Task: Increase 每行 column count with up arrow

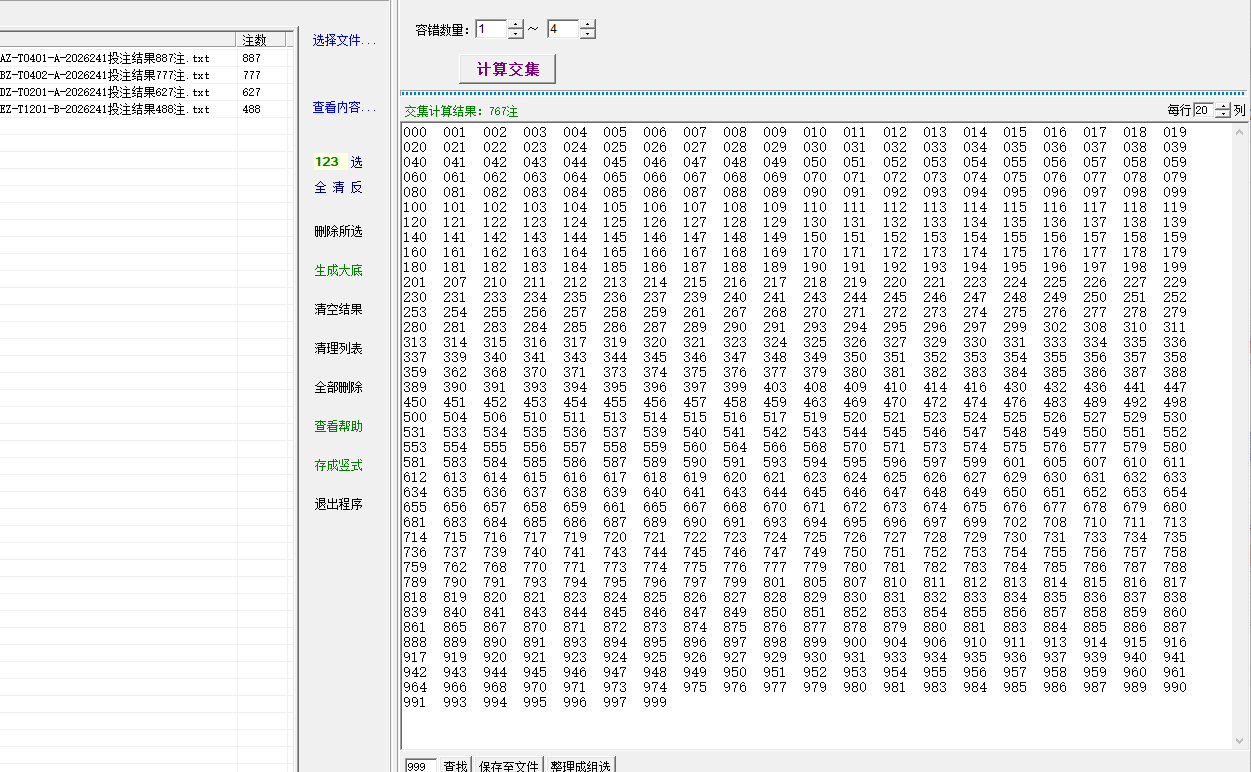Action: tap(1222, 107)
